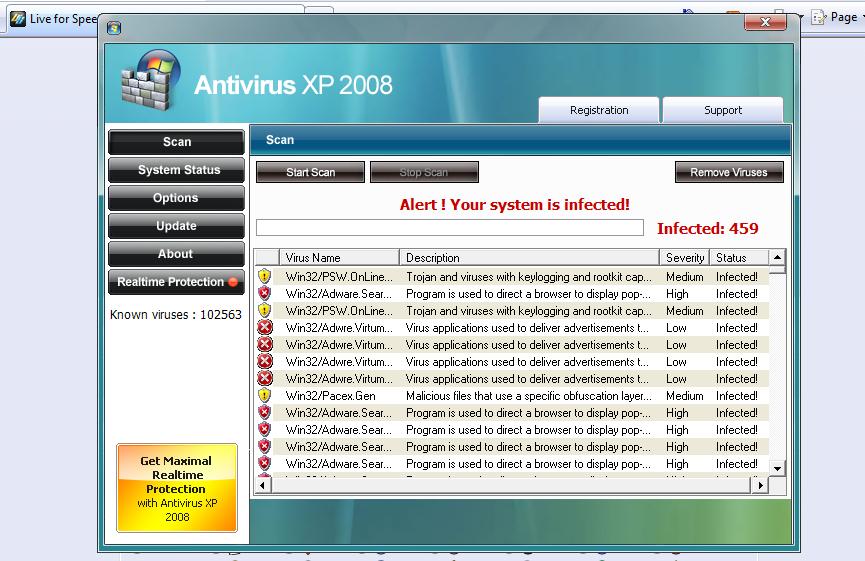Click the window title bar app icon
Screen dimensions: 865x561
[114, 28]
